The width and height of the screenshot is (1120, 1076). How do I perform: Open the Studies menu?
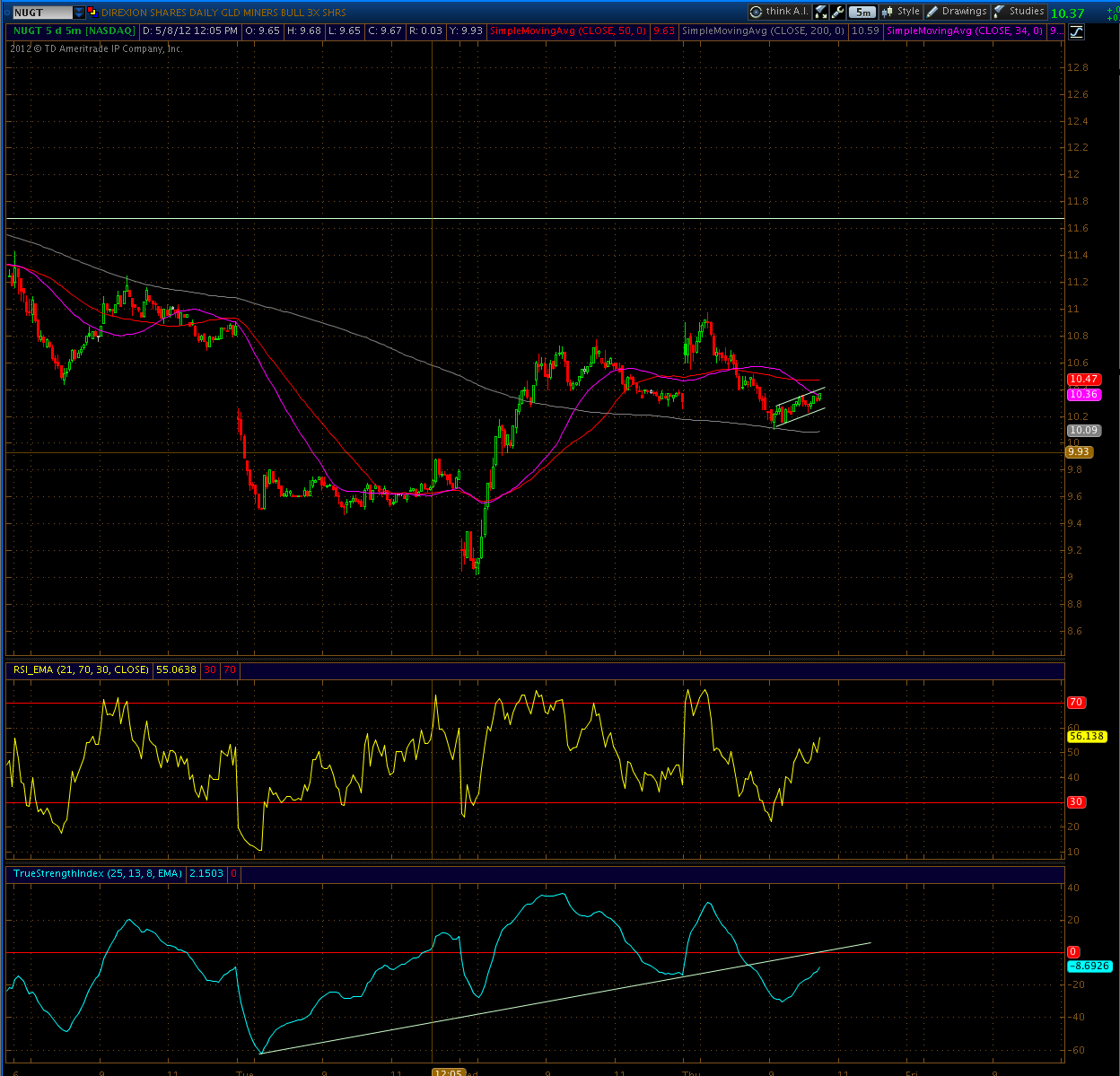pos(1019,12)
